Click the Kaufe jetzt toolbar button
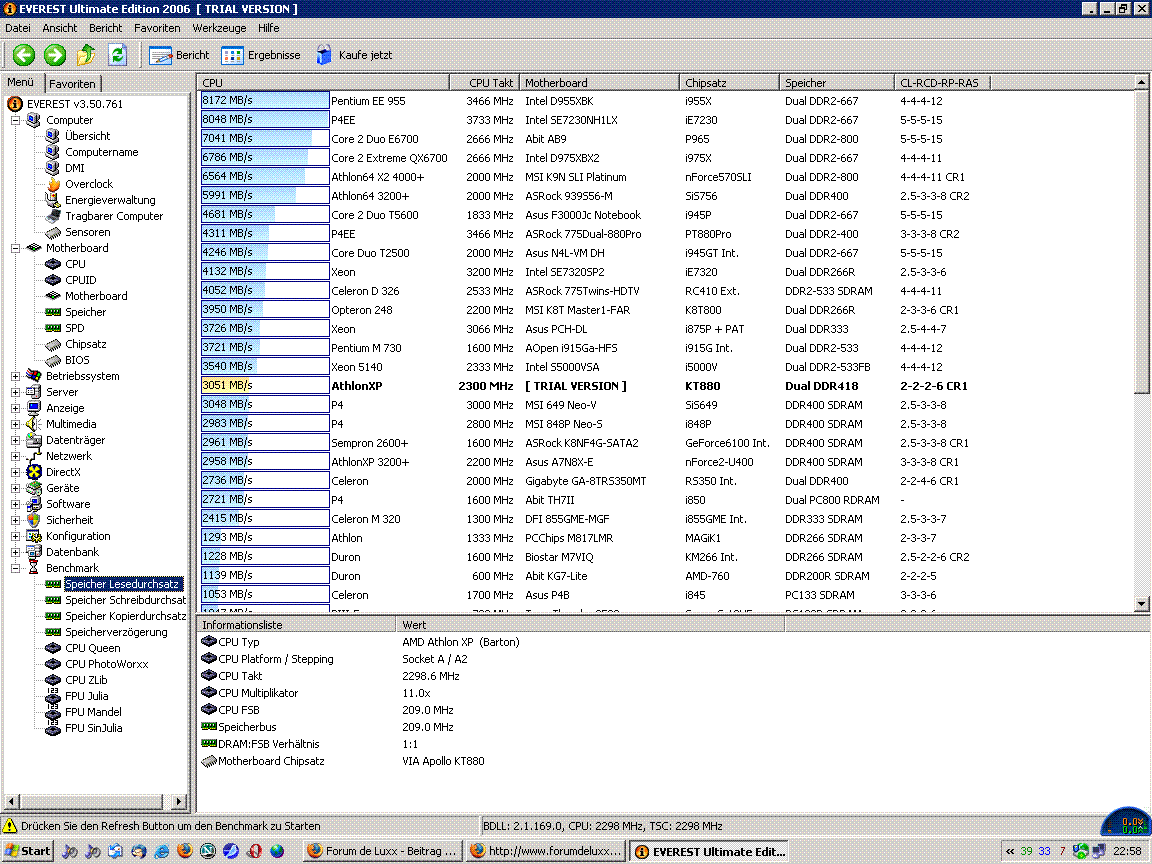 (353, 55)
